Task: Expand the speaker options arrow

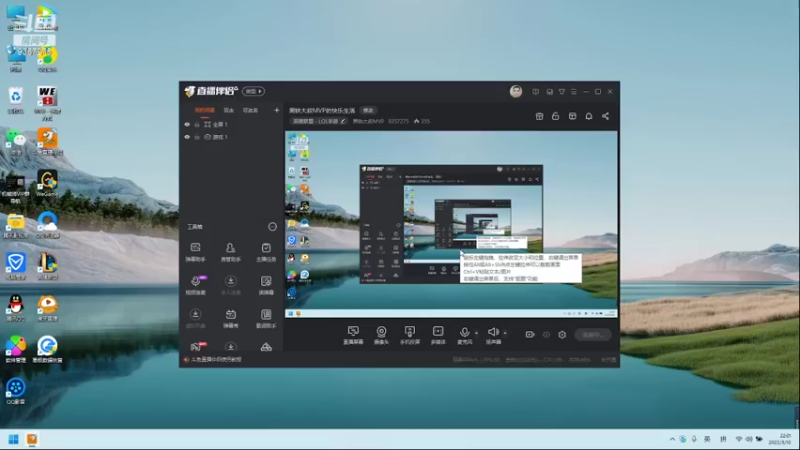Action: pos(505,333)
